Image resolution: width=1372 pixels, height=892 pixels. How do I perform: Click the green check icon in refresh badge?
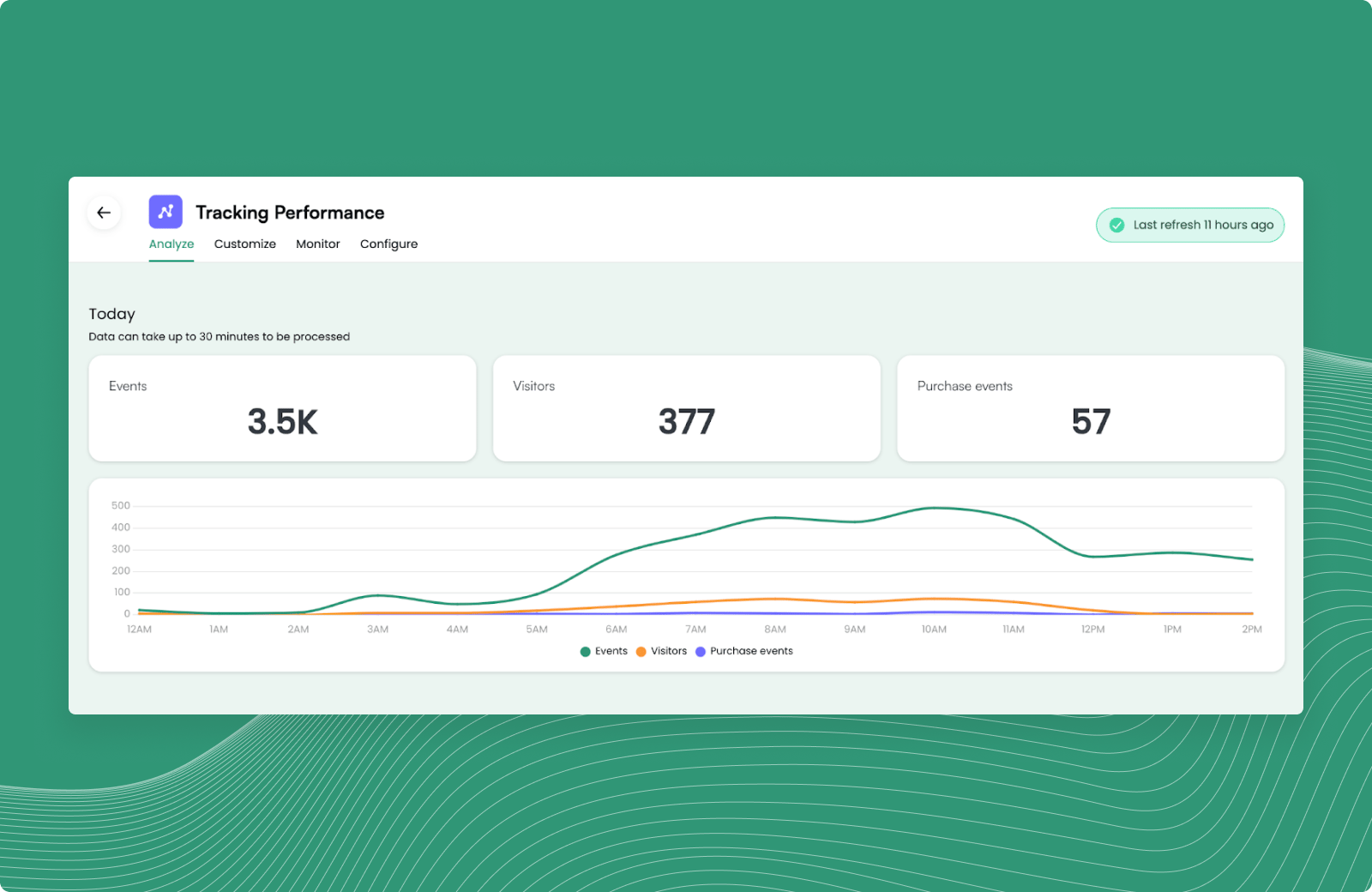(x=1116, y=226)
